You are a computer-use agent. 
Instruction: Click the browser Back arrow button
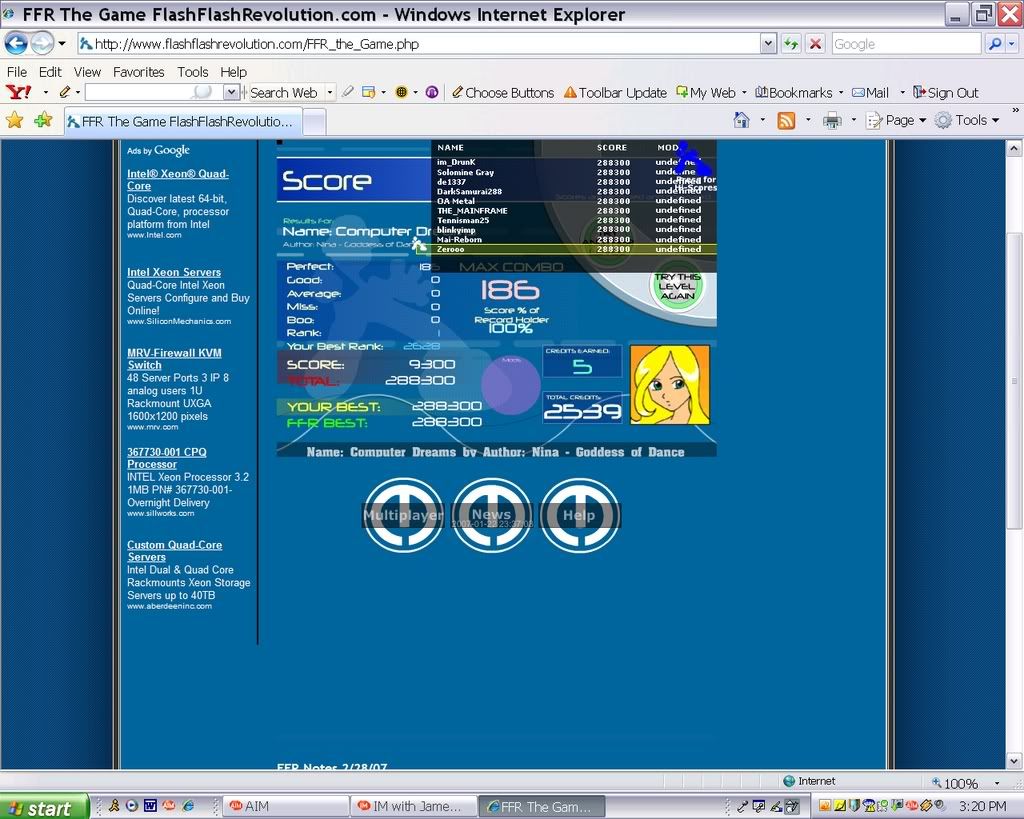point(16,44)
